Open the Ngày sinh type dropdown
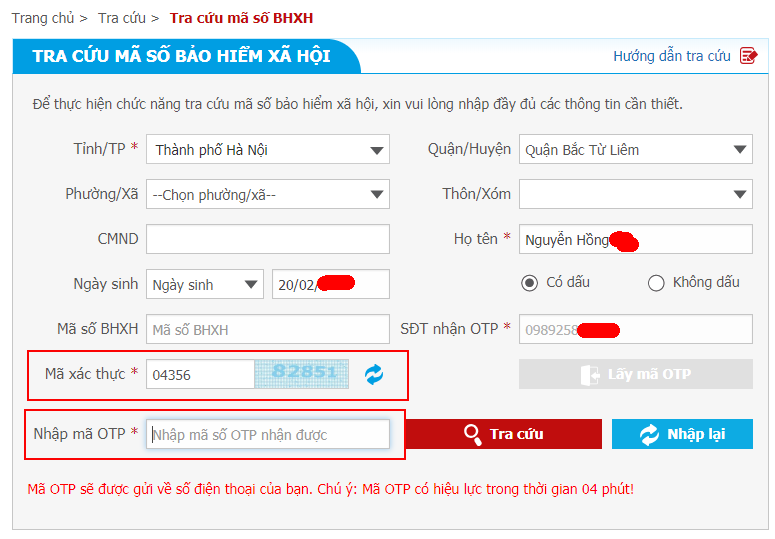The height and width of the screenshot is (539, 775). (205, 284)
